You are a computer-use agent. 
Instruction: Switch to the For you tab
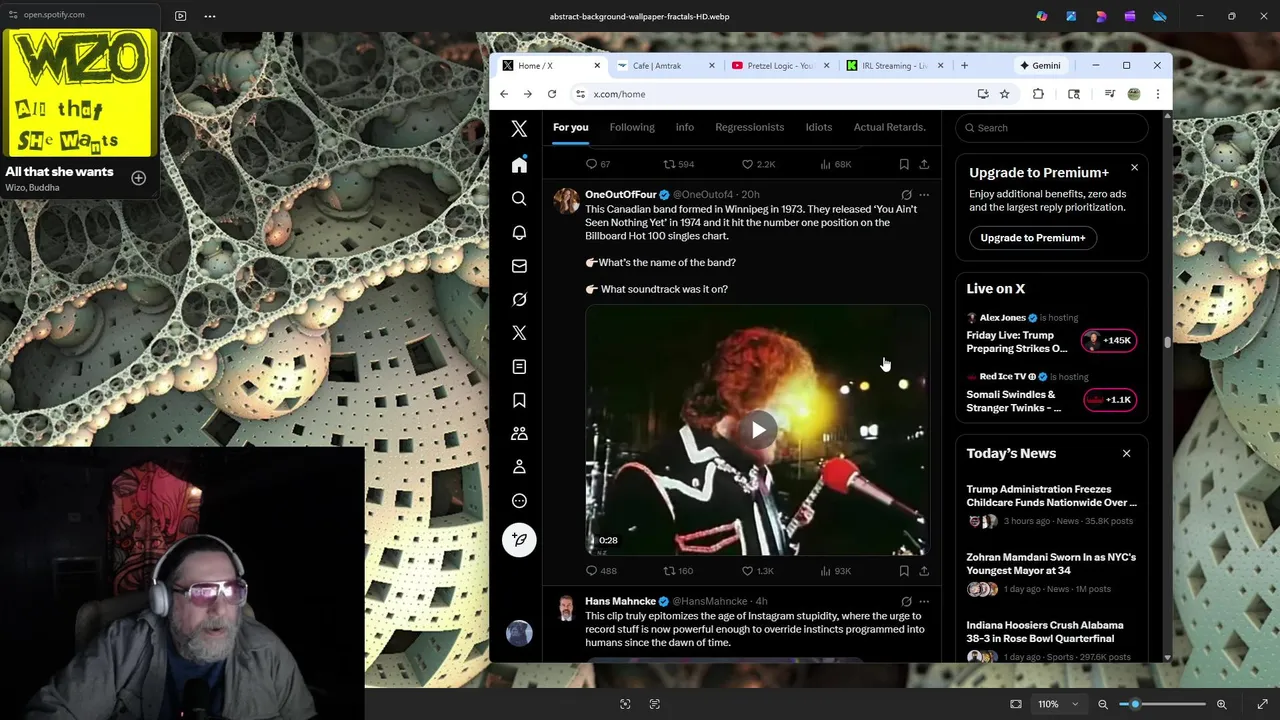pyautogui.click(x=571, y=127)
